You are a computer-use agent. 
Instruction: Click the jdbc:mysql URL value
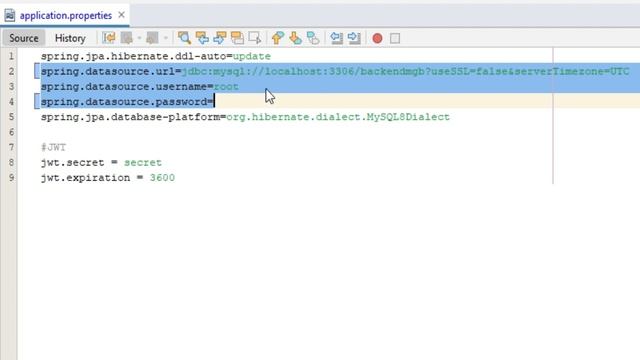[405, 72]
